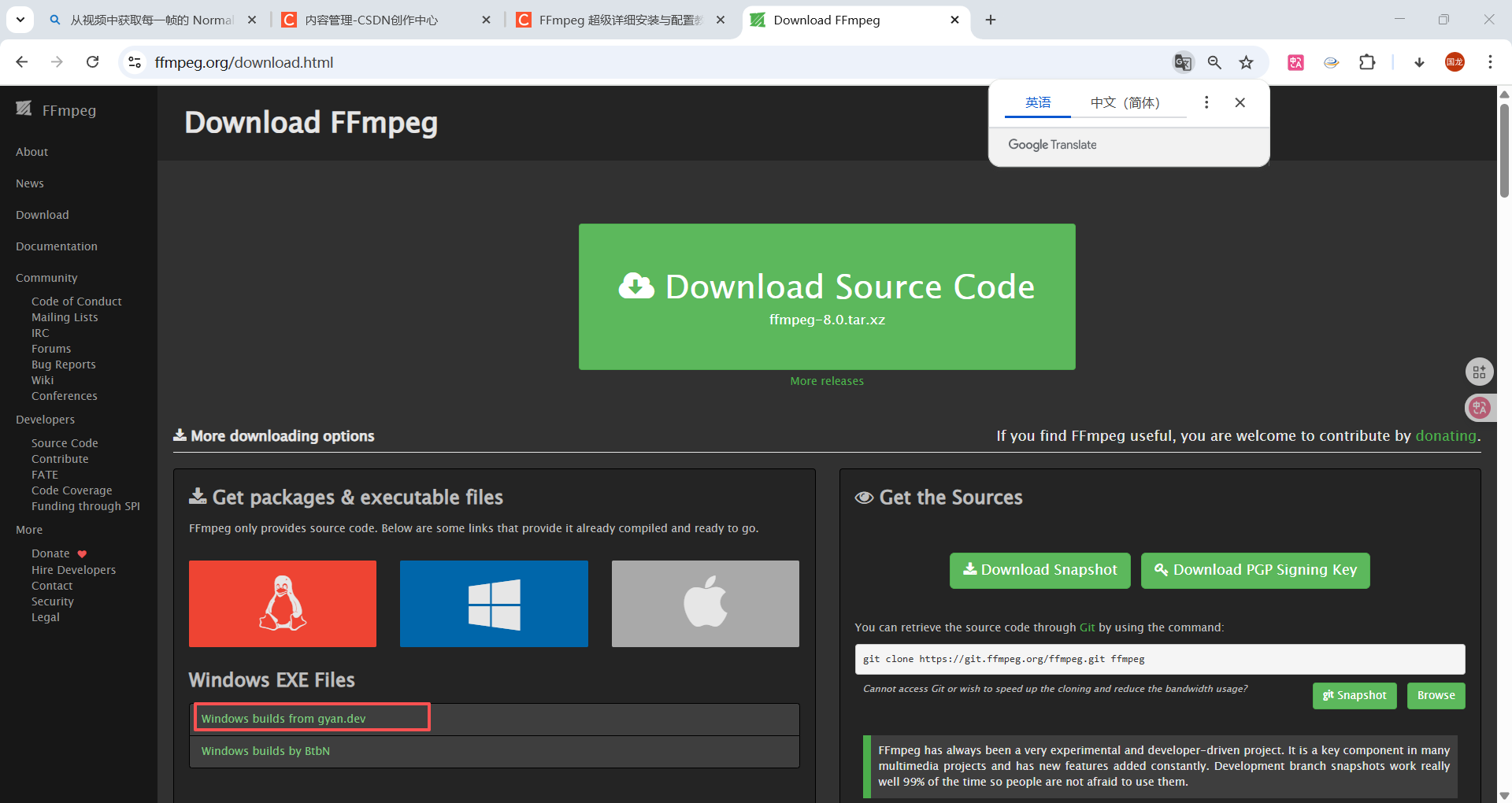Screen dimensions: 1512x803
Task: Bookmark this page with the star icon
Action: [1246, 62]
